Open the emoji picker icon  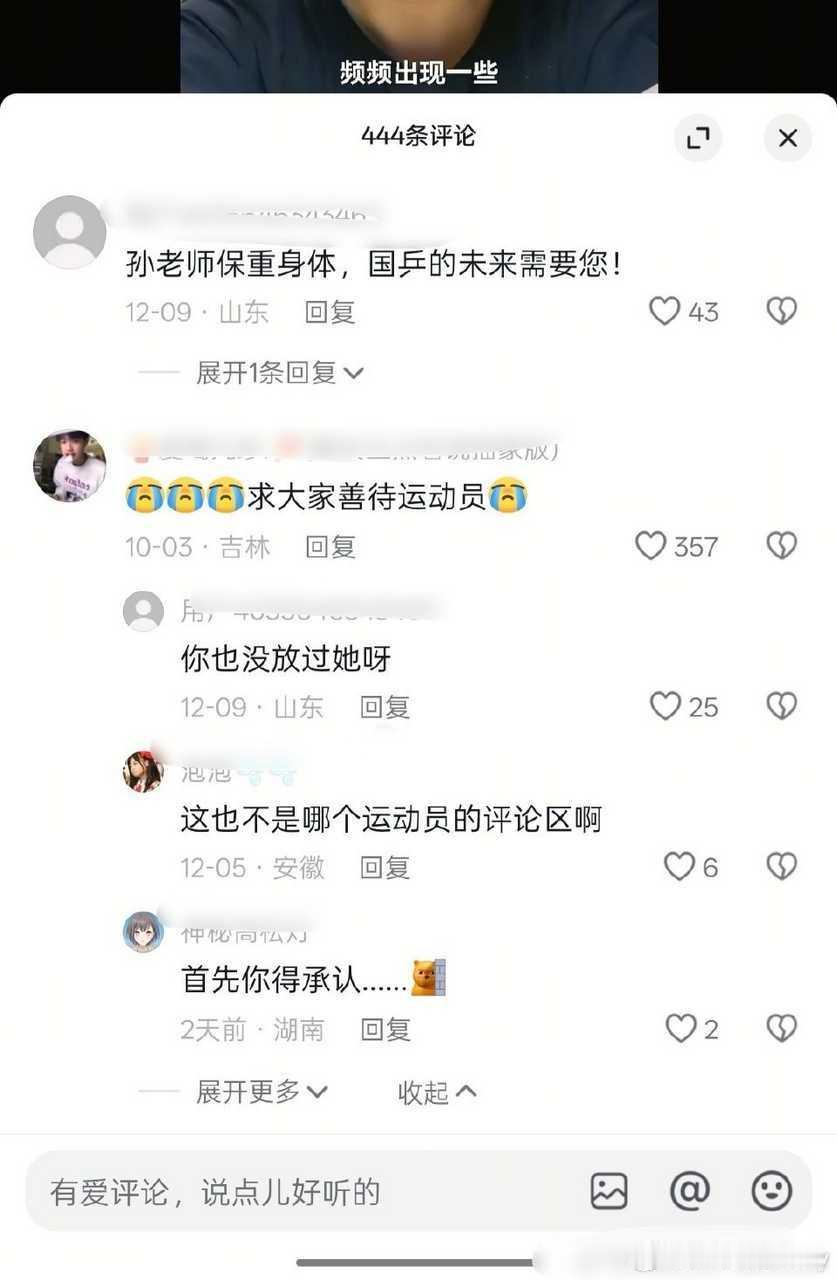(771, 1191)
